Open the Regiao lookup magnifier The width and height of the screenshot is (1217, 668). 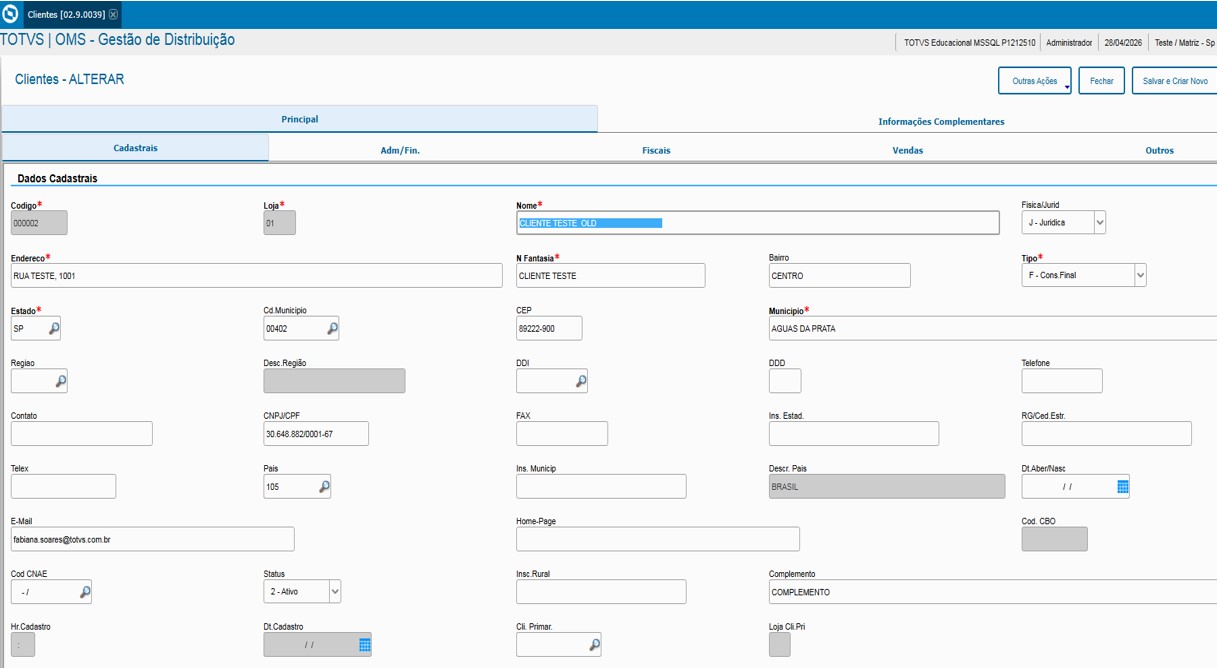61,381
